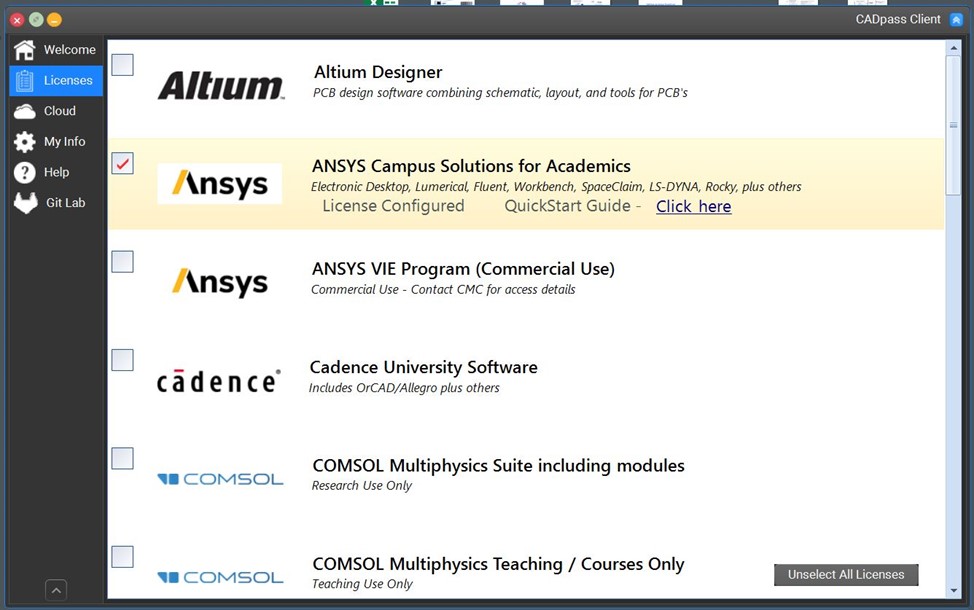Open the Help section

(56, 172)
